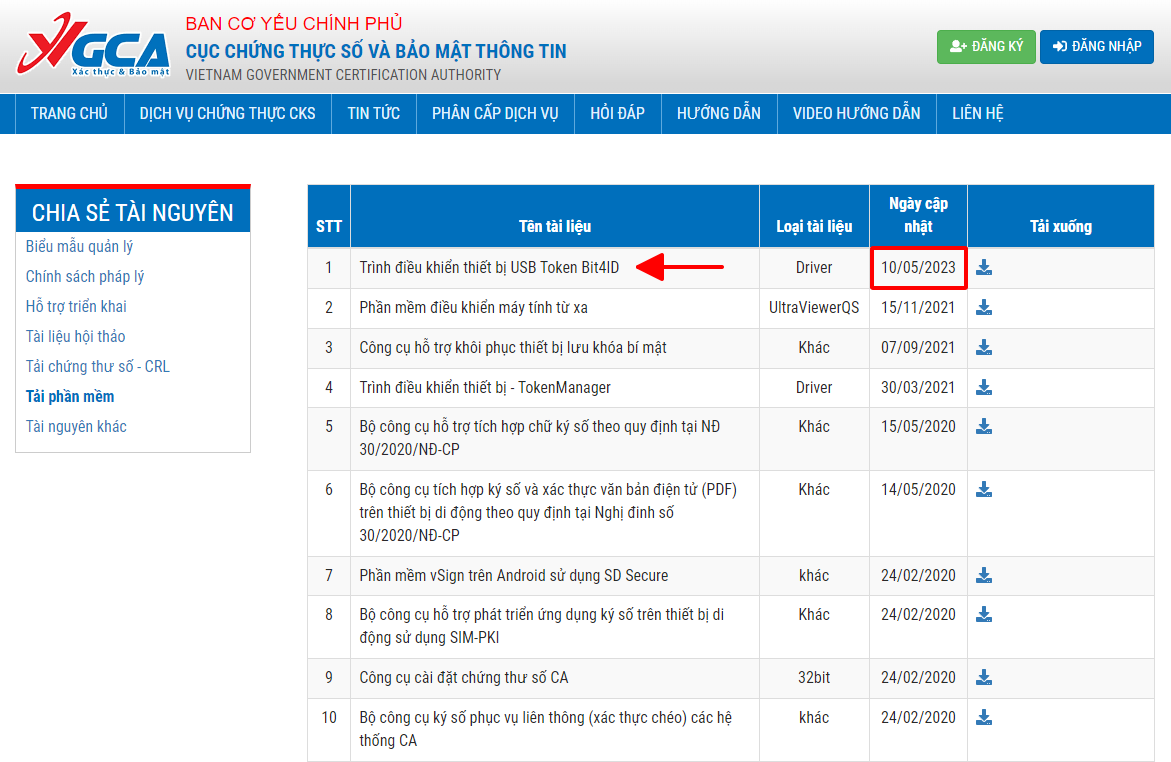Click the Ngày cập nhật column header
Image resolution: width=1171 pixels, height=762 pixels.
pos(917,215)
